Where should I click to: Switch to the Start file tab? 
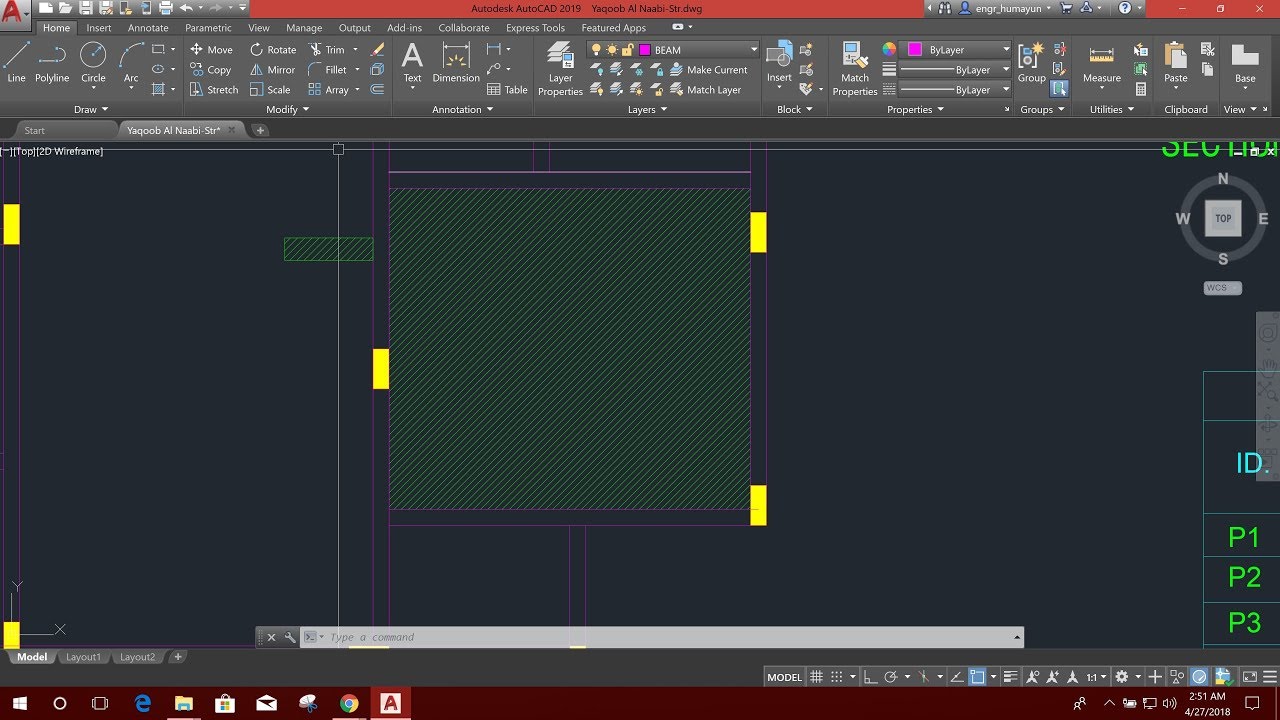point(35,130)
